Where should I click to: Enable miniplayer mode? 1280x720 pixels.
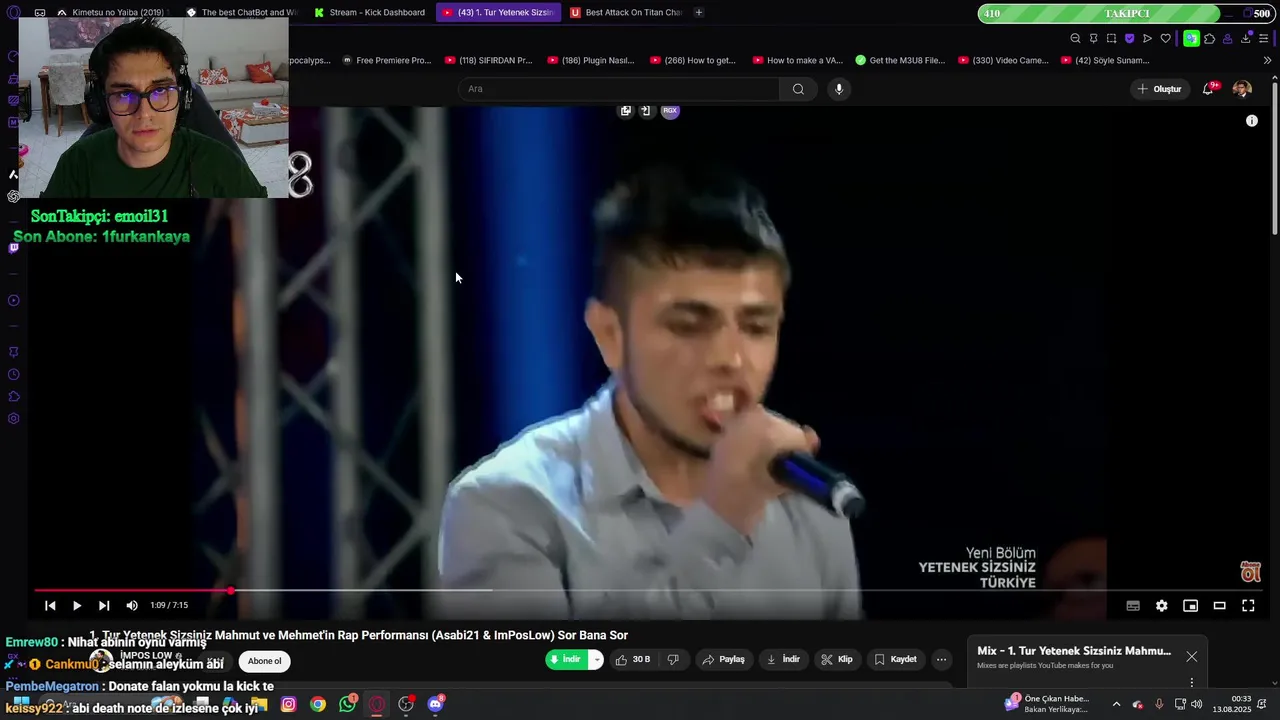tap(1190, 605)
